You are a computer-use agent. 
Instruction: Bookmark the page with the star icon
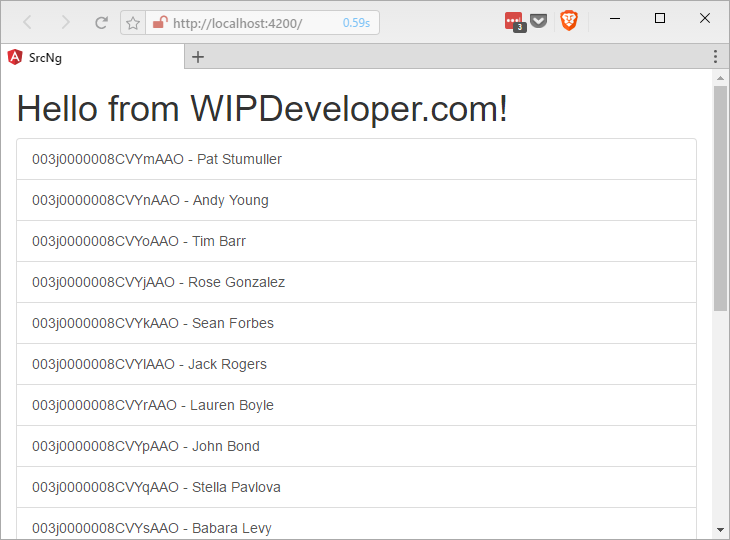pyautogui.click(x=133, y=23)
